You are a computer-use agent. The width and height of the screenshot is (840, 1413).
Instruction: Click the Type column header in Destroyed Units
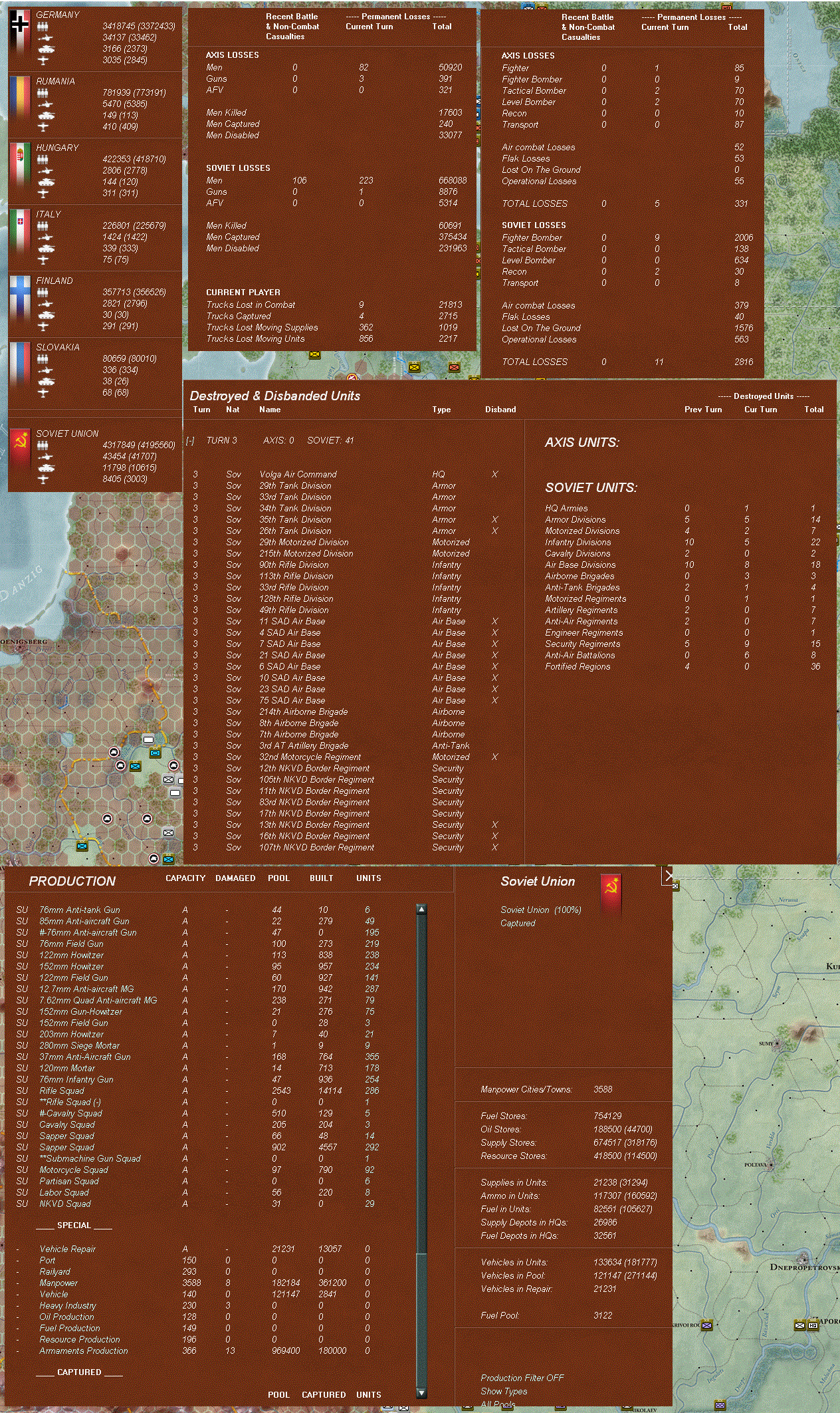pyautogui.click(x=441, y=410)
